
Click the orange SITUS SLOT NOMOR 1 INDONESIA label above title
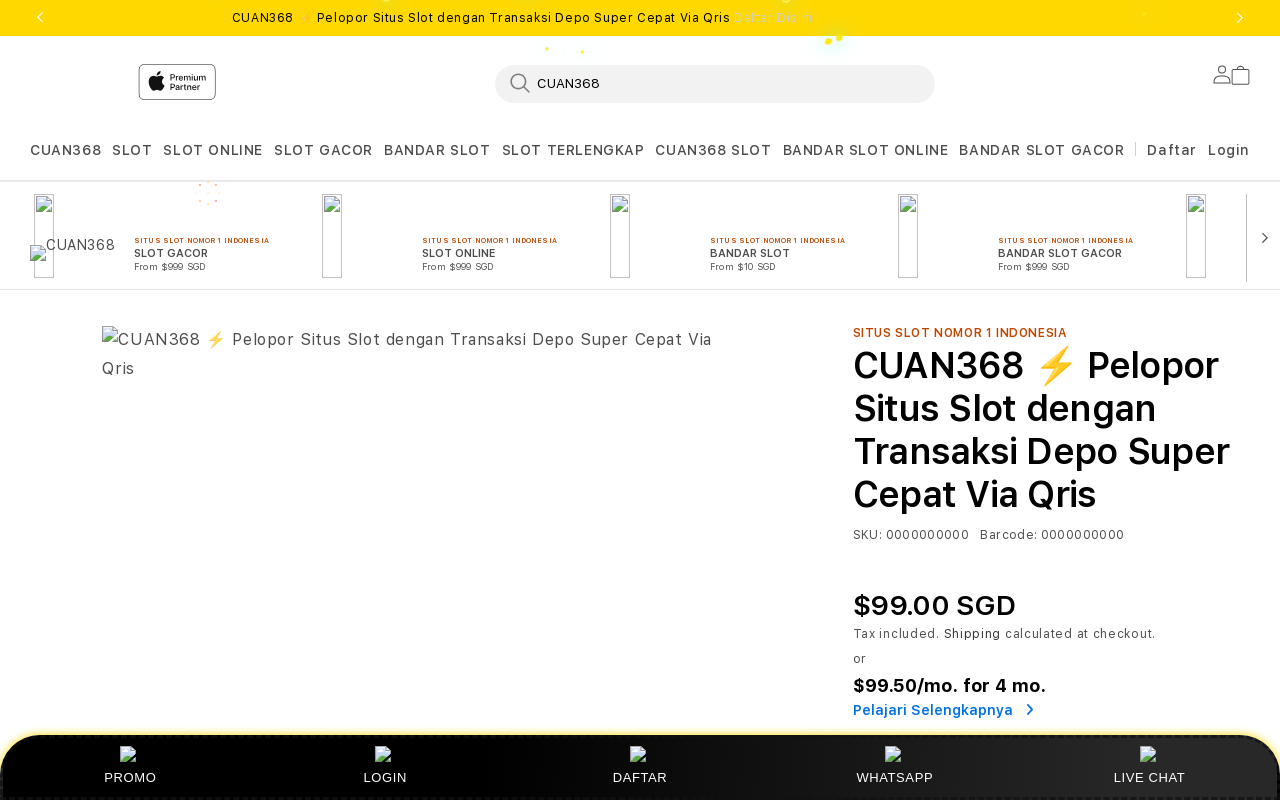pyautogui.click(x=960, y=333)
